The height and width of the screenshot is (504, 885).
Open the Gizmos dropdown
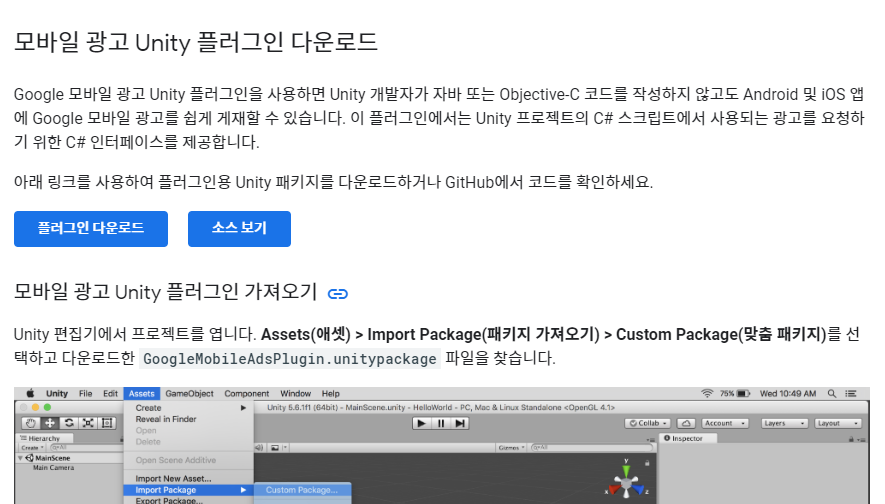coord(511,448)
